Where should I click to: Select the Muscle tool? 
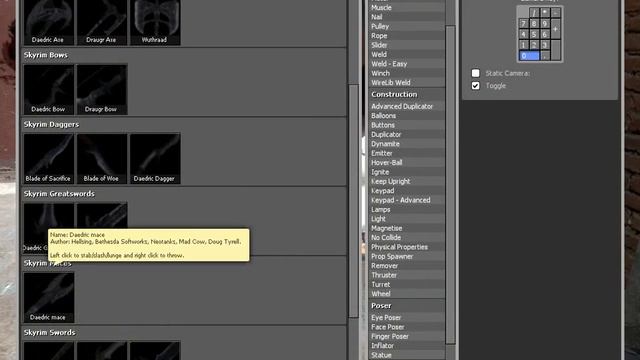coord(407,7)
